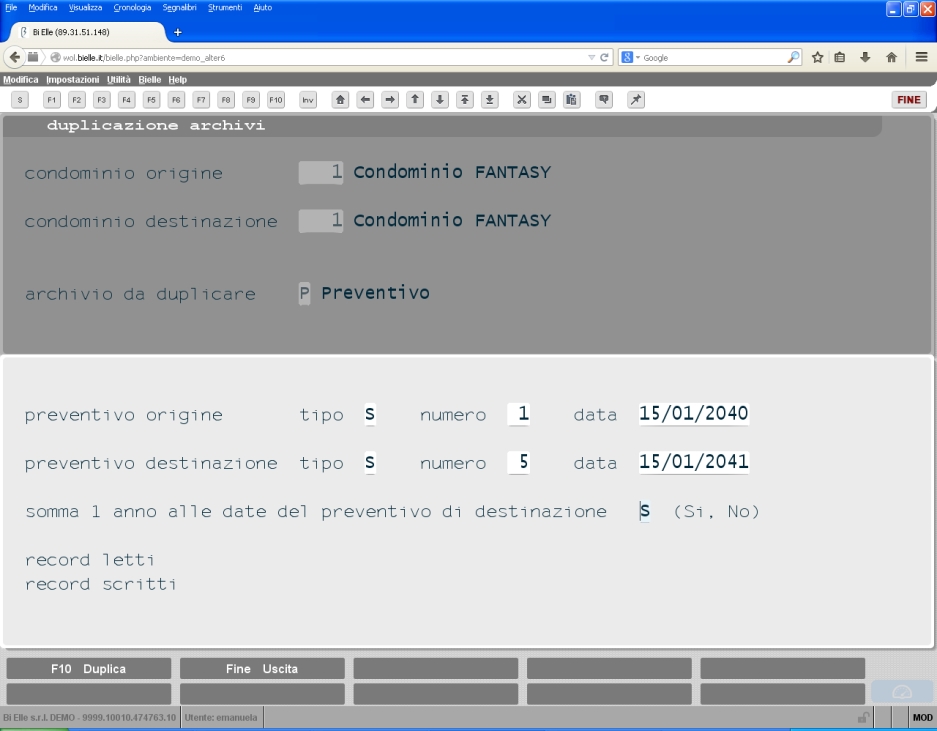
Task: Click the right arrow toolbar icon
Action: coord(390,100)
